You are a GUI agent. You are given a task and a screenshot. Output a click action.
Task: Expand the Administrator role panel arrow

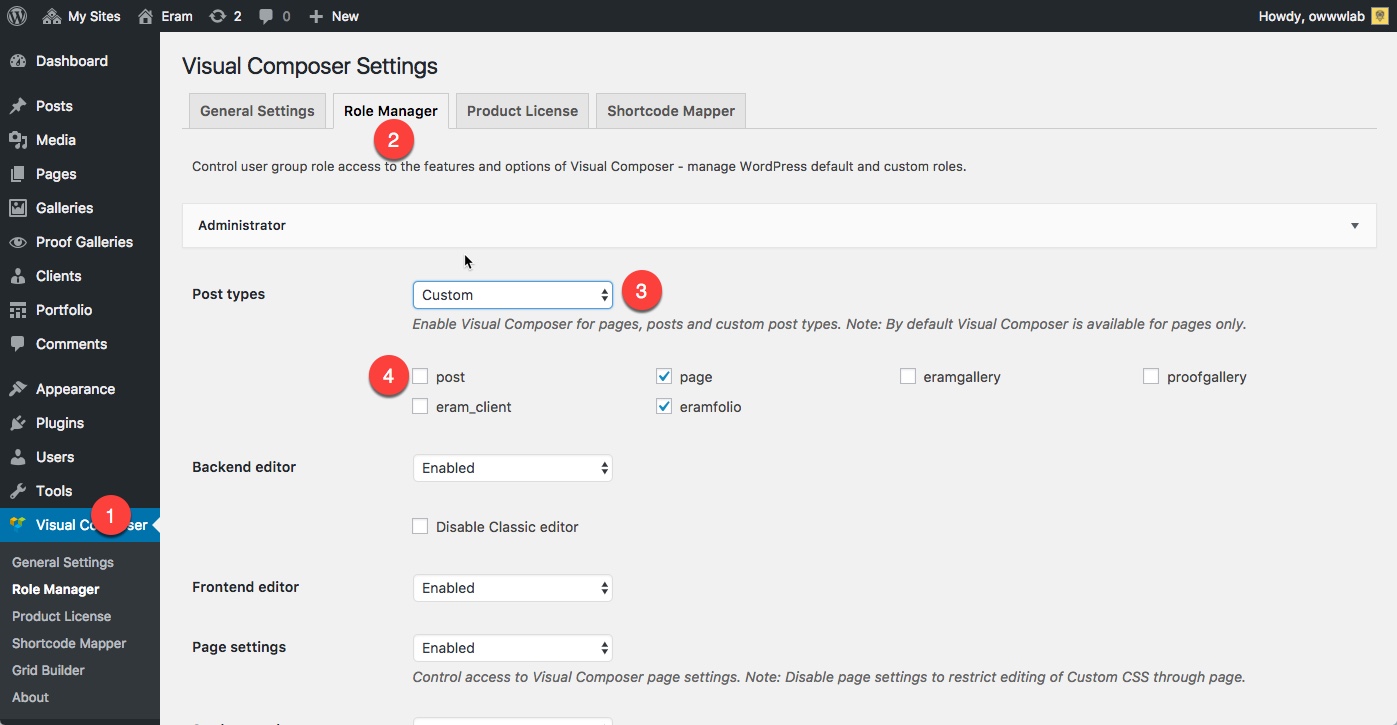click(1355, 226)
